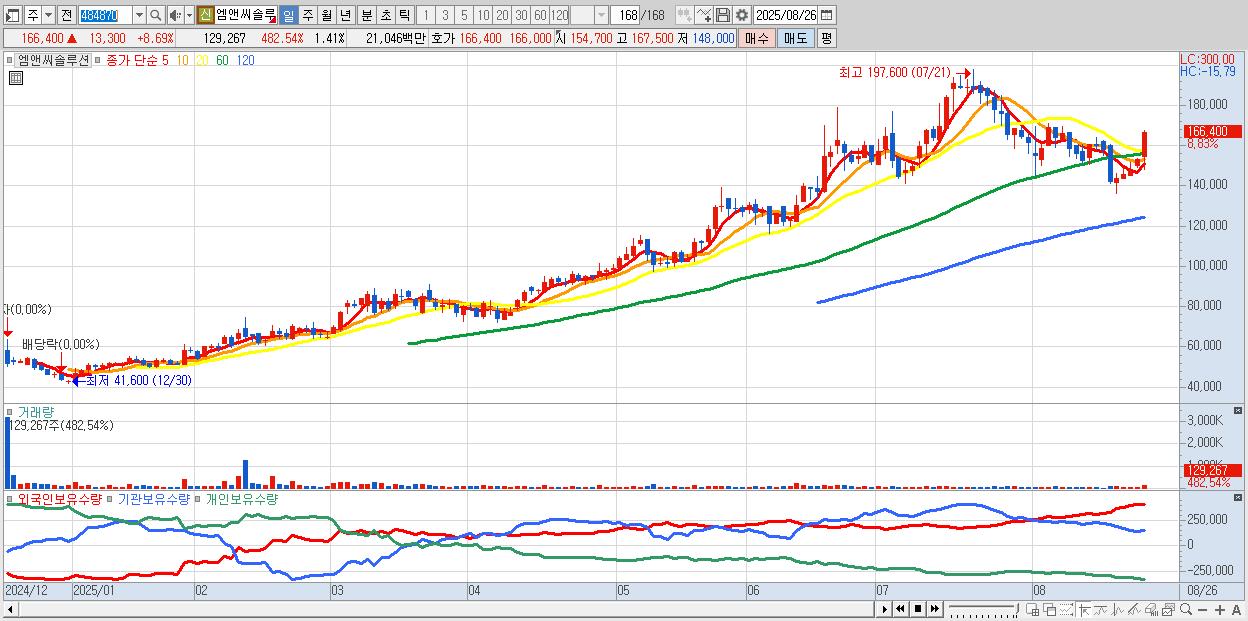The height and width of the screenshot is (621, 1248).
Task: Click the dotted range selection icon
Action: click(1066, 610)
